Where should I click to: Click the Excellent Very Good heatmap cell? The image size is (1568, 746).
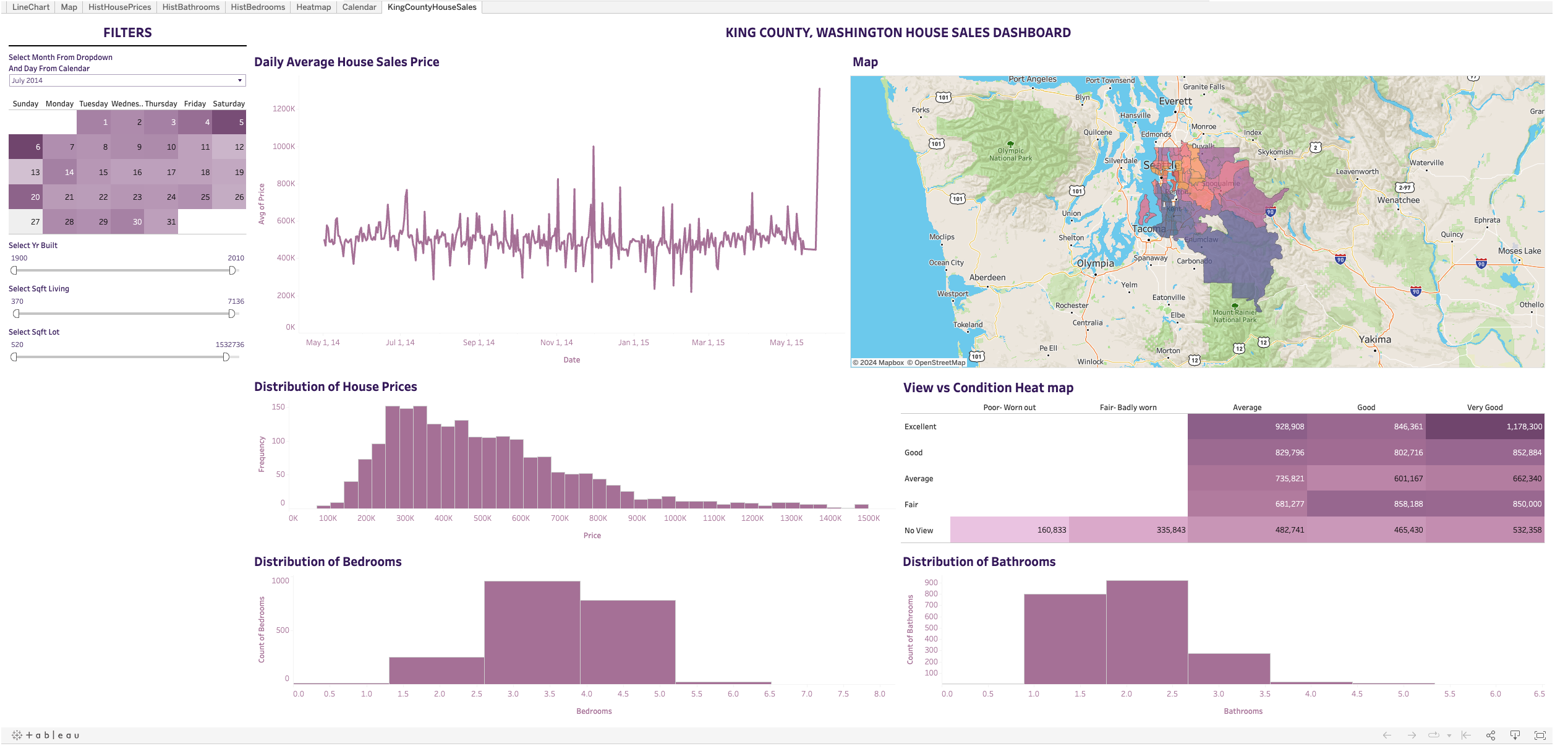[x=1485, y=426]
